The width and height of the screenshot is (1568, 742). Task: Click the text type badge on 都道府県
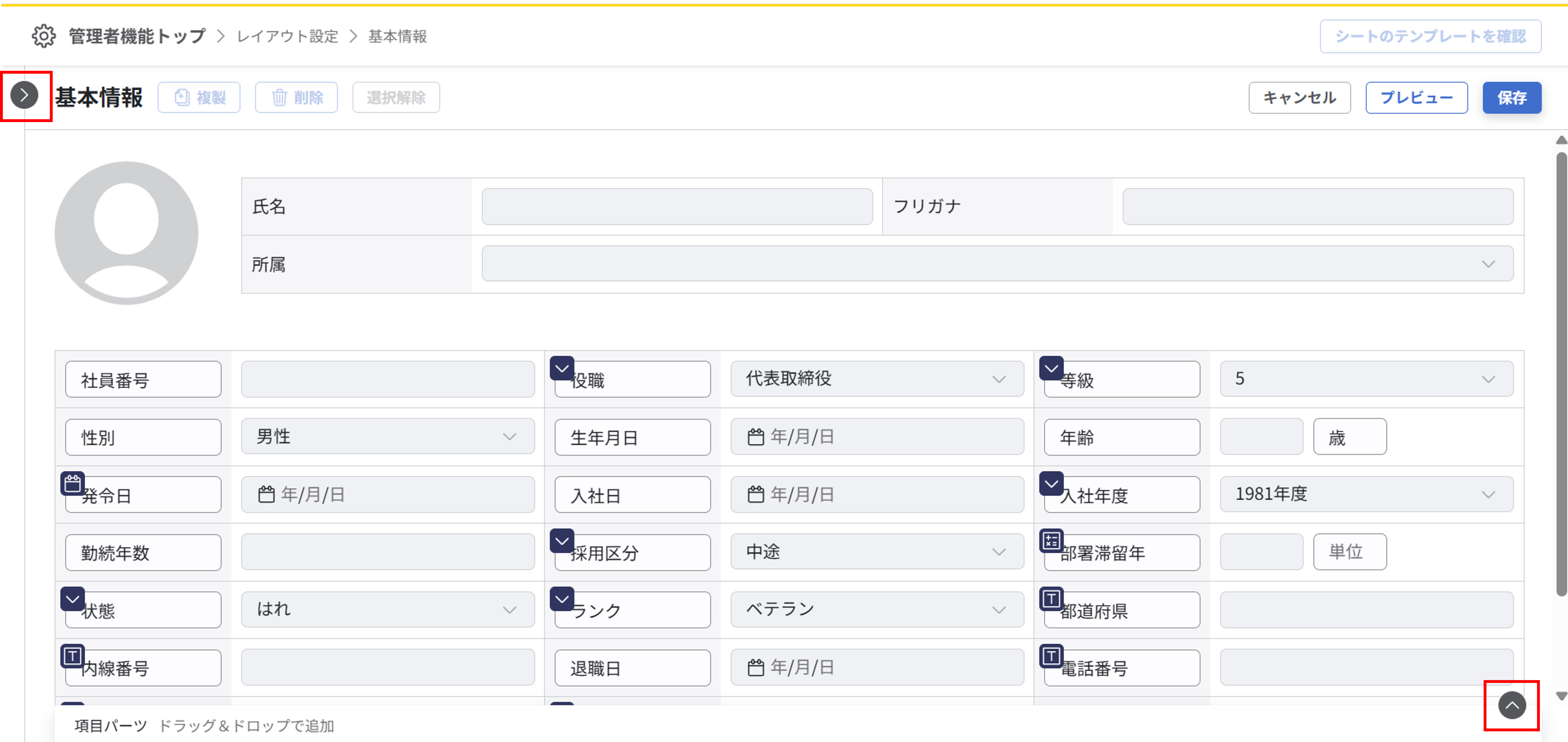coord(1051,599)
